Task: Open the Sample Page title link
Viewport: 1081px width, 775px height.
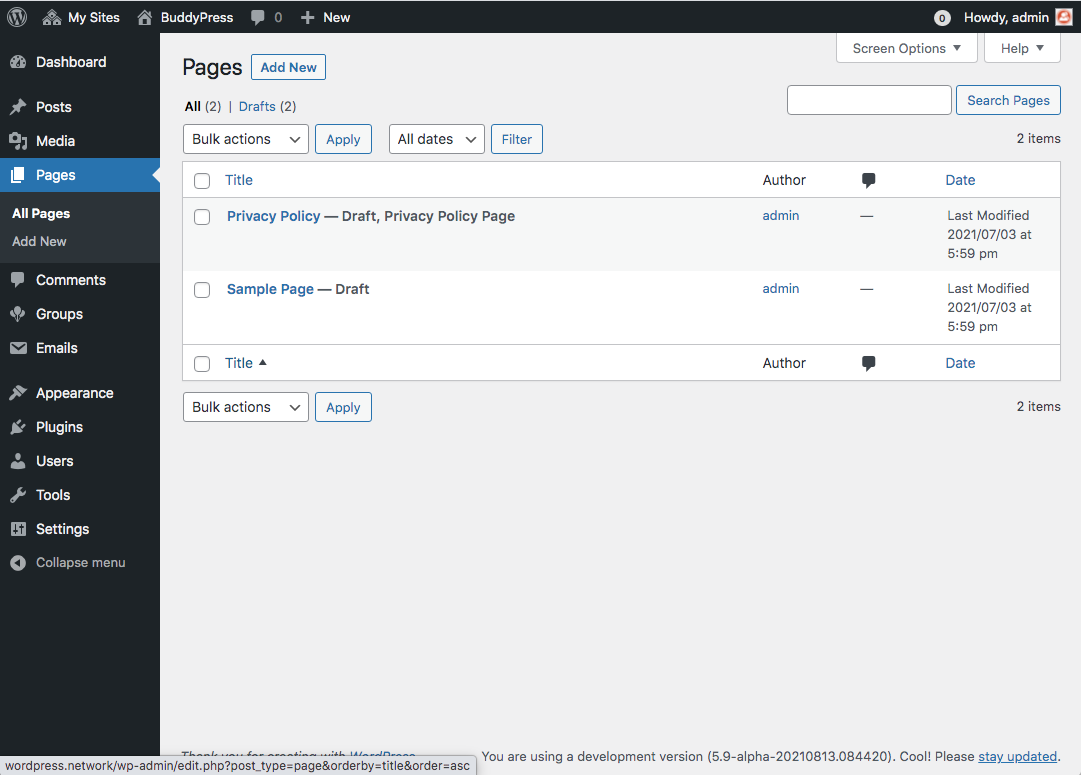Action: pyautogui.click(x=270, y=289)
